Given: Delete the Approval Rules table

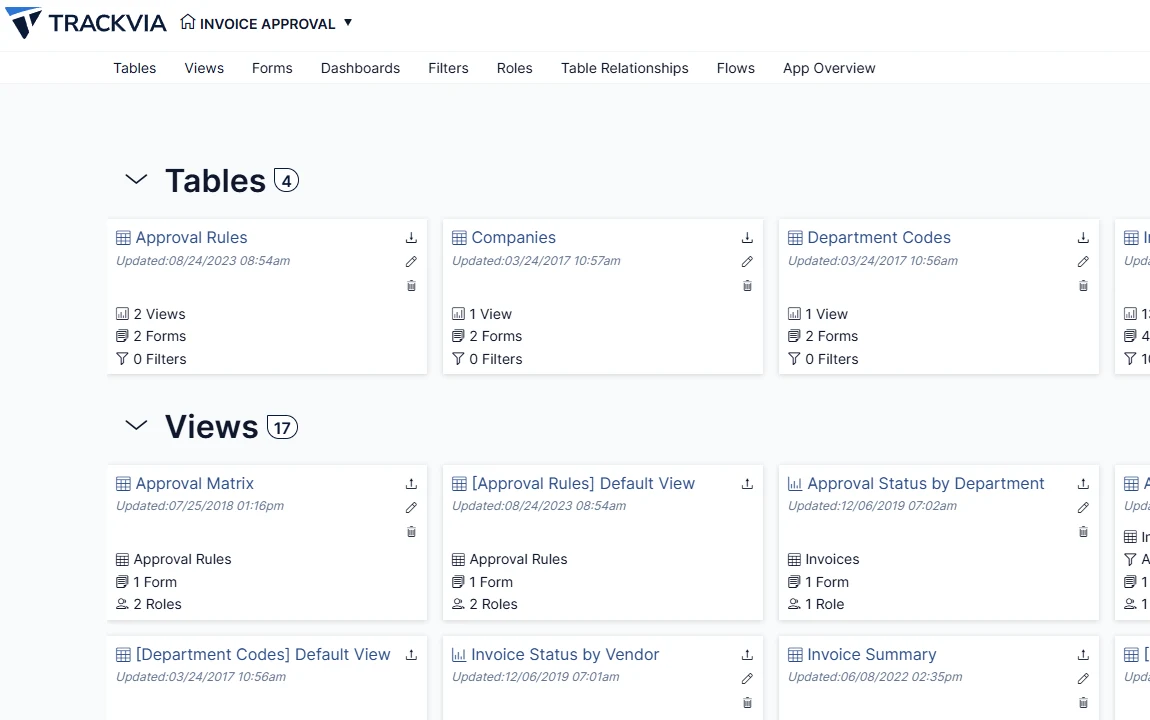Looking at the screenshot, I should click(411, 286).
